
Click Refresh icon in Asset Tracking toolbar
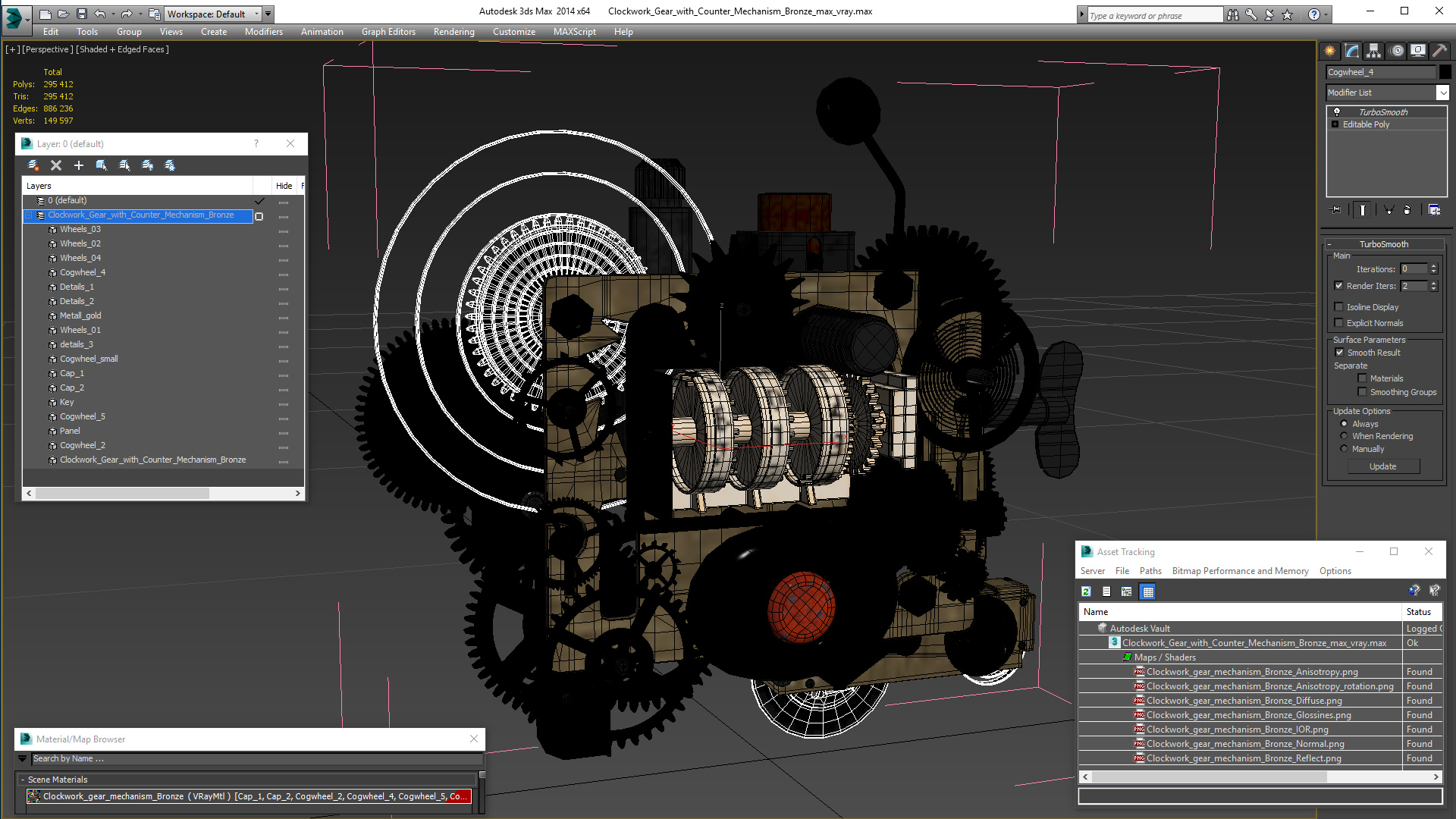coord(1086,591)
